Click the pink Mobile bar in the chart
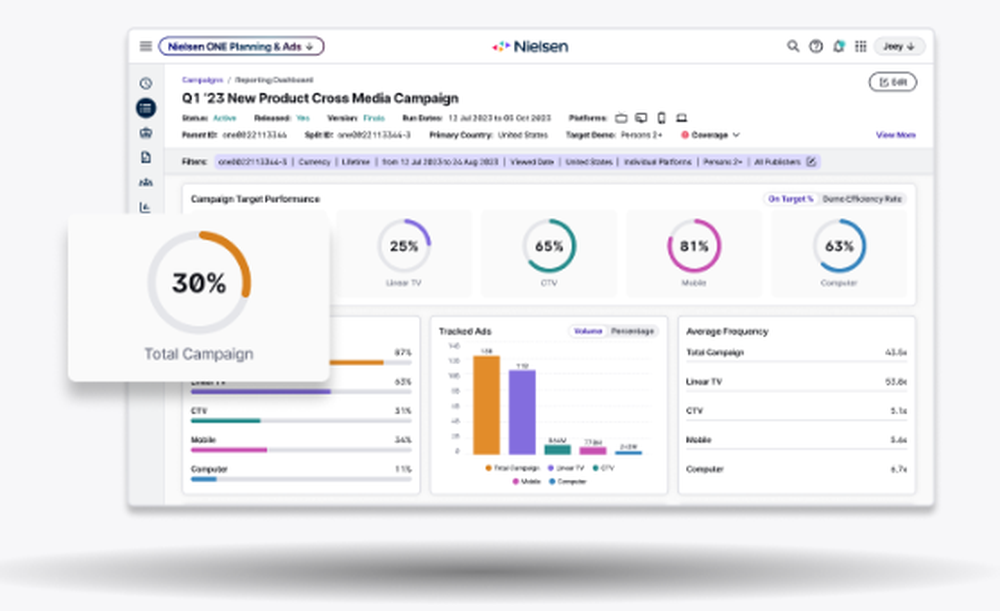This screenshot has width=1000, height=611. [x=593, y=450]
